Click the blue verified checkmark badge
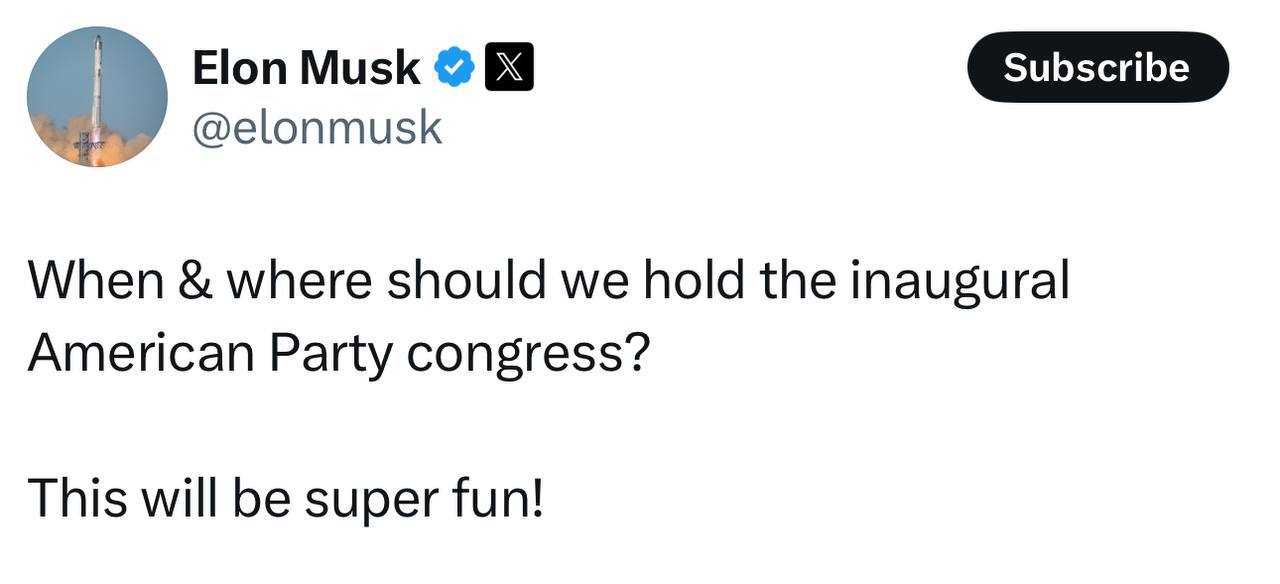Viewport: 1280px width, 584px height. coord(455,68)
